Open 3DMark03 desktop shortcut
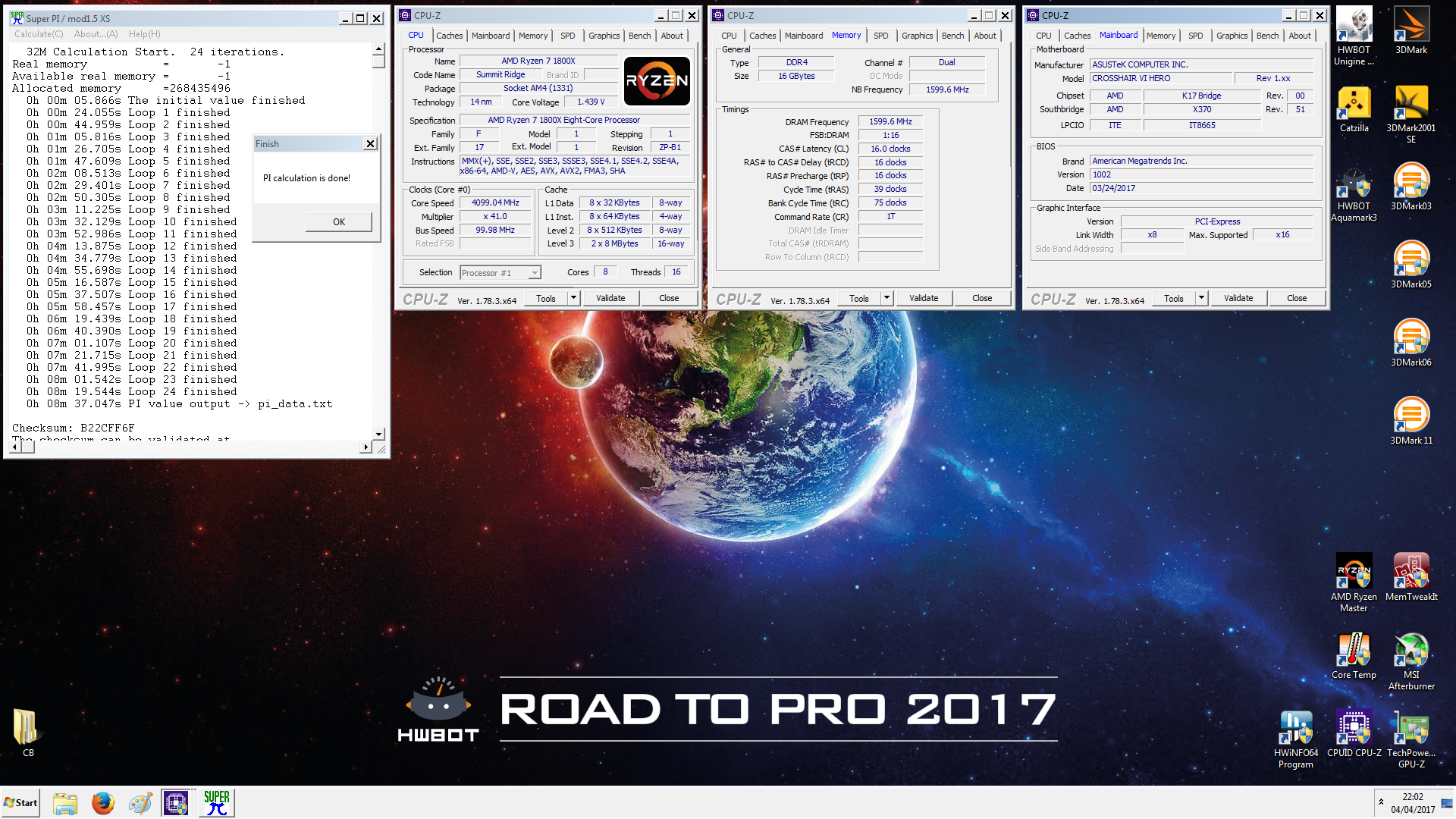The width and height of the screenshot is (1456, 819). 1411,187
